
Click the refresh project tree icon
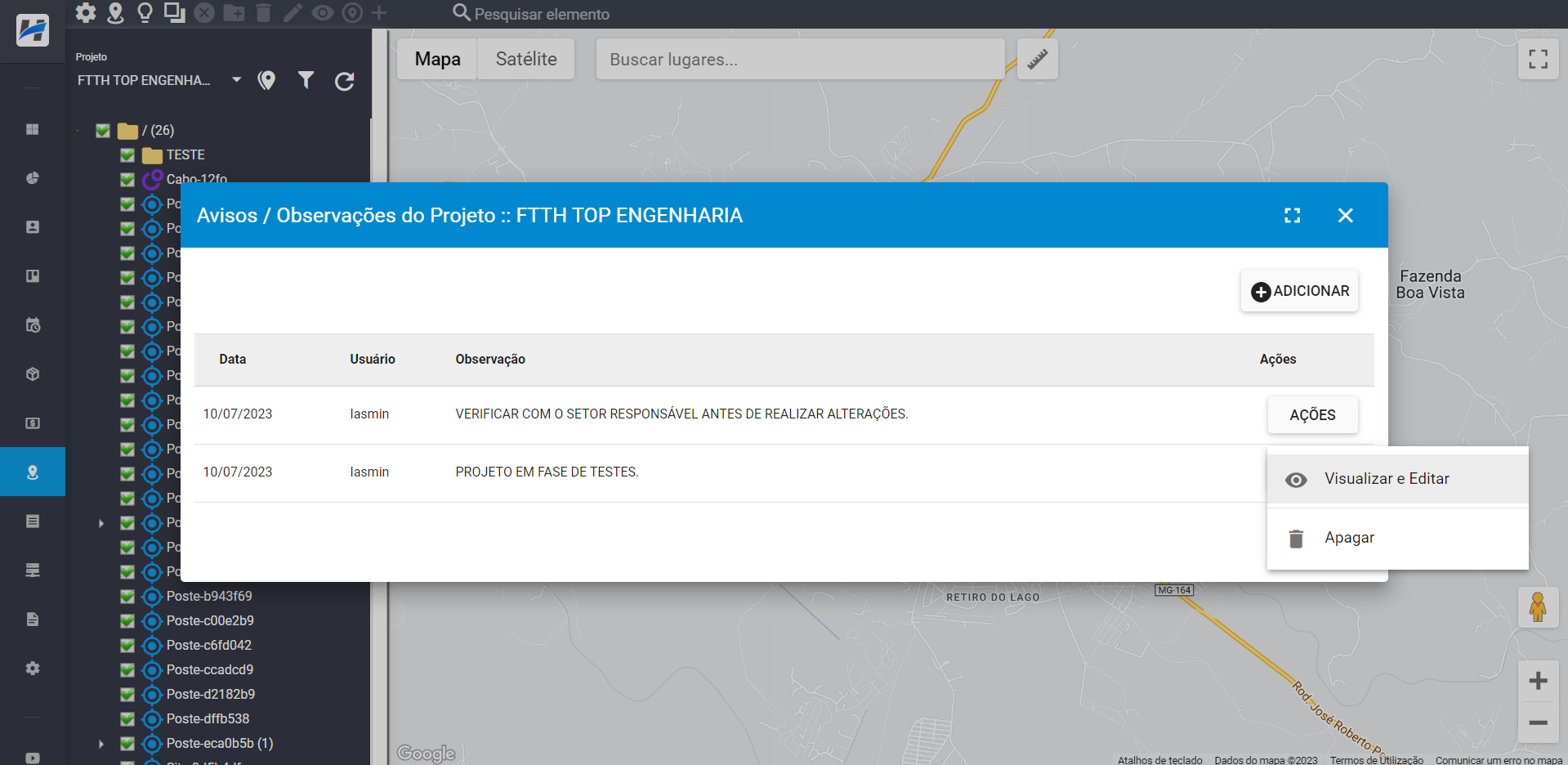point(345,81)
